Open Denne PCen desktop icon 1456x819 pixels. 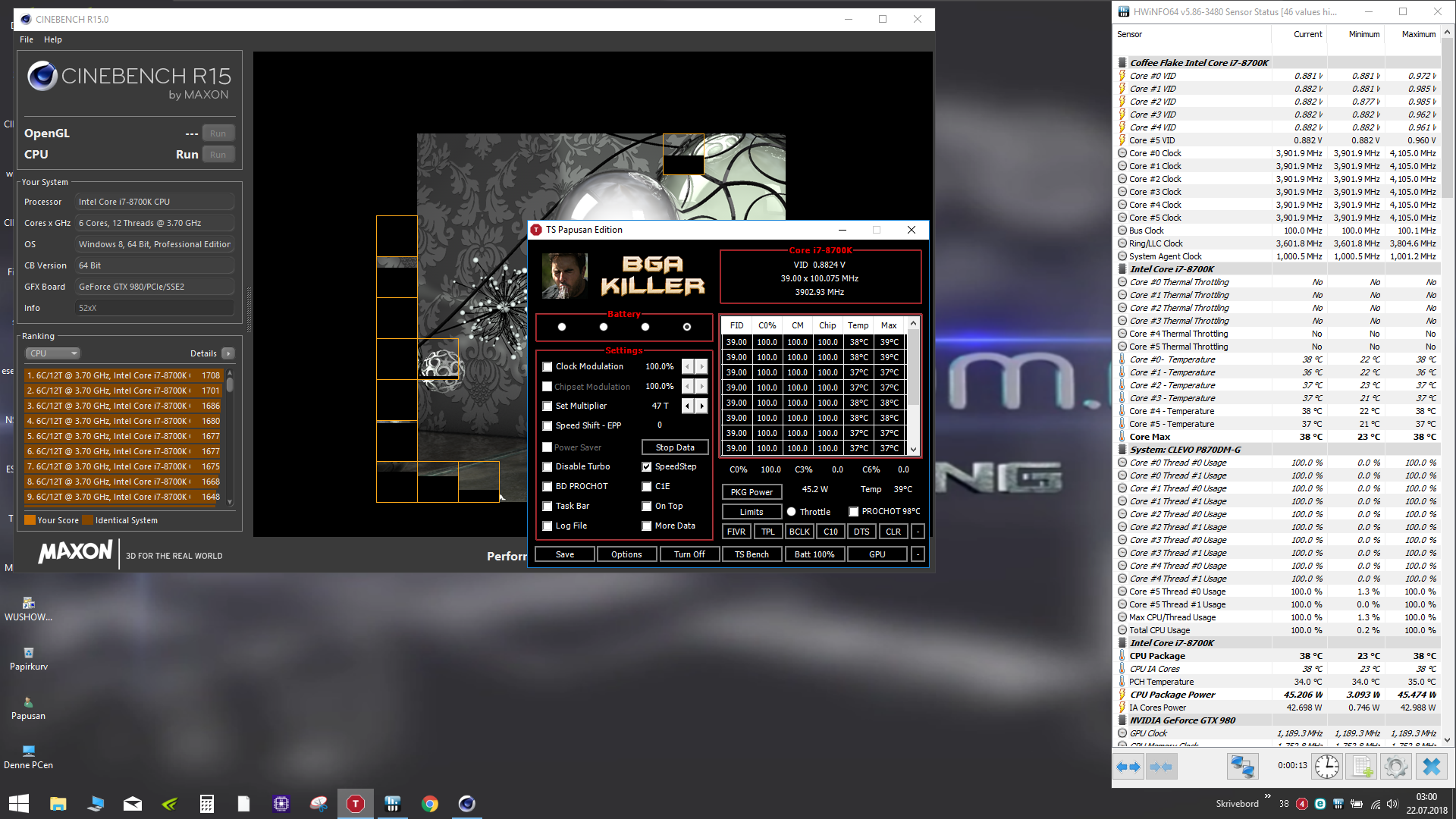coord(29,758)
